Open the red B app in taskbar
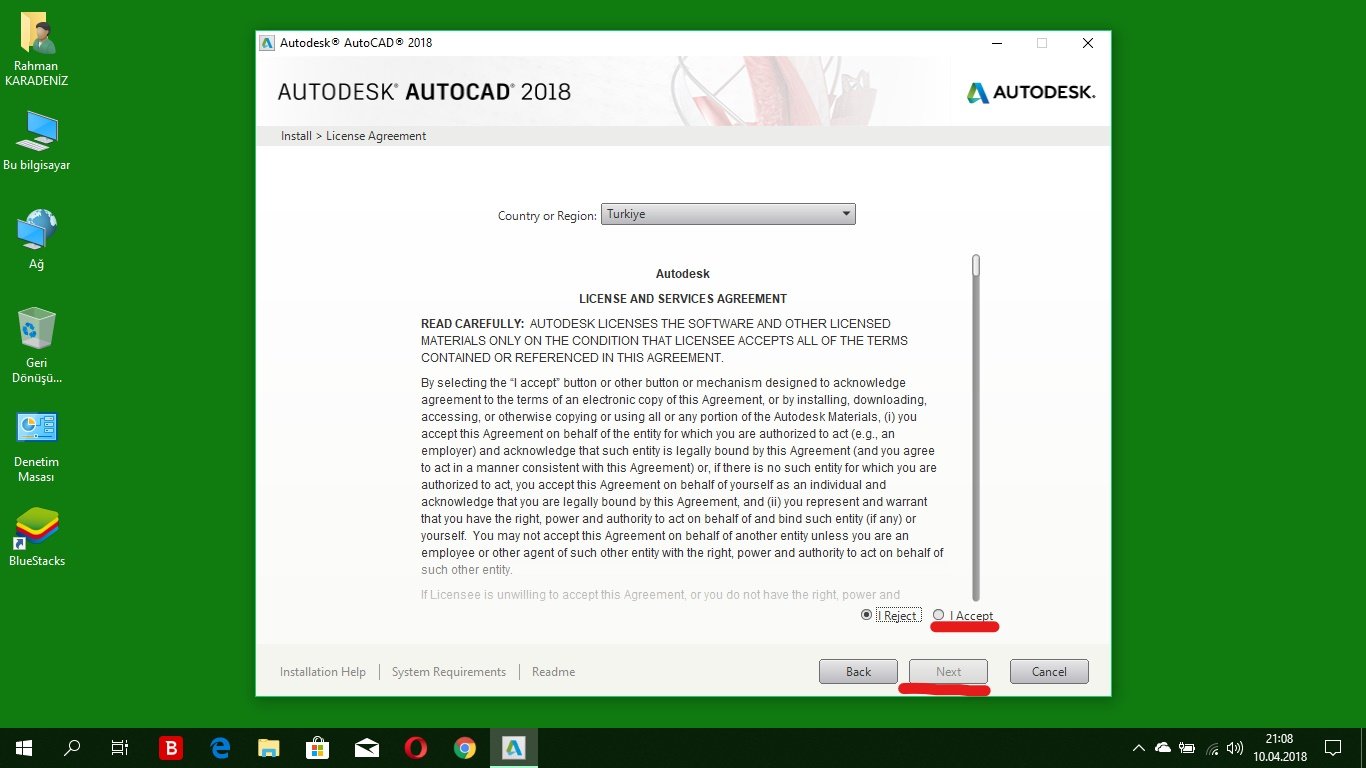The height and width of the screenshot is (768, 1366). [x=171, y=748]
